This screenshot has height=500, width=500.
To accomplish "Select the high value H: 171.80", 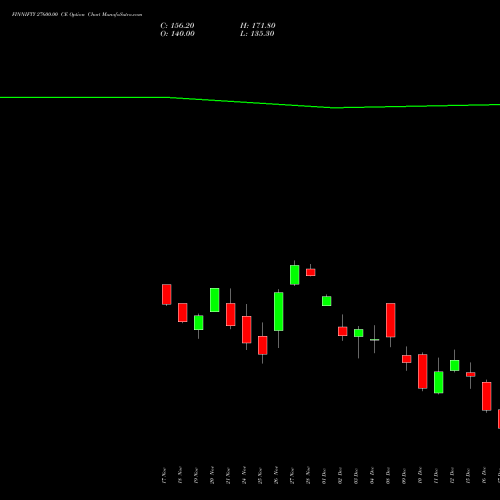I will tap(258, 26).
